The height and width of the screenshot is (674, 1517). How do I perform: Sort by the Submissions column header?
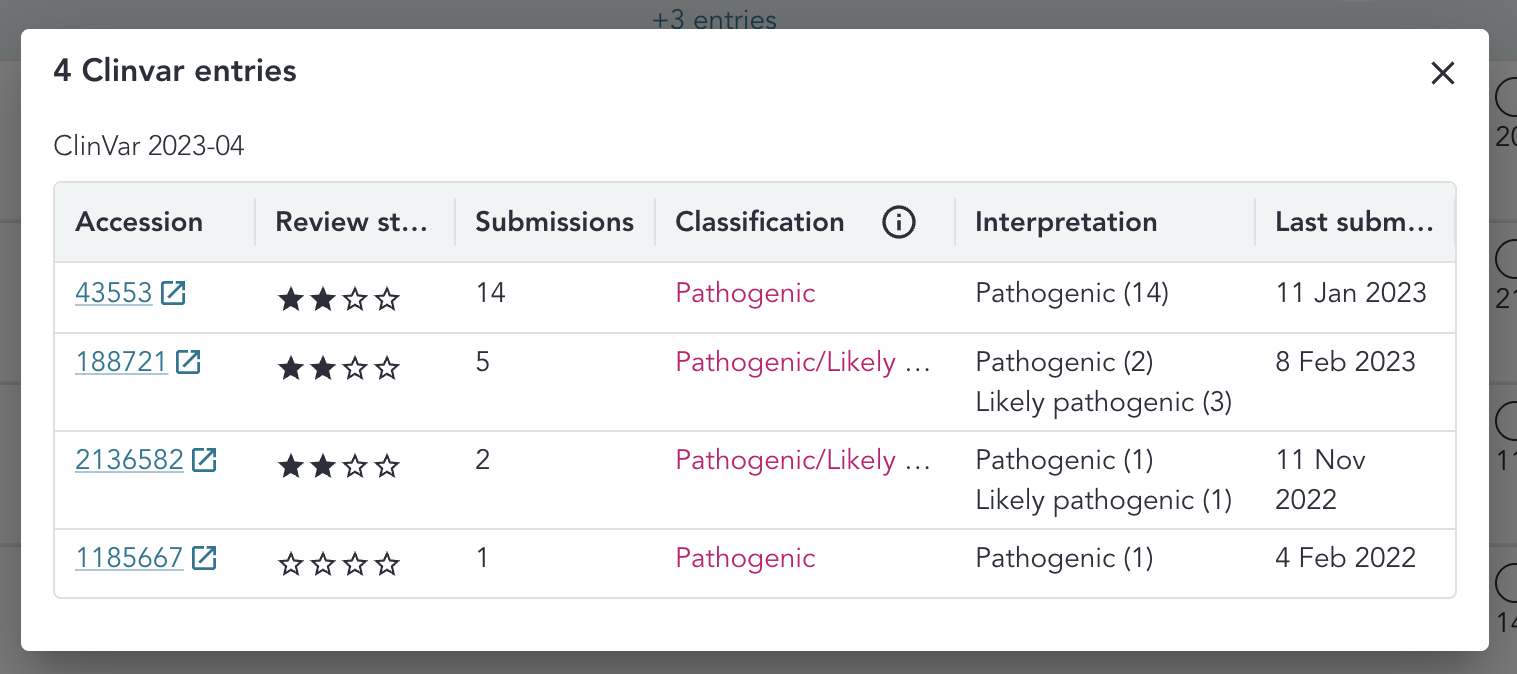click(x=554, y=222)
